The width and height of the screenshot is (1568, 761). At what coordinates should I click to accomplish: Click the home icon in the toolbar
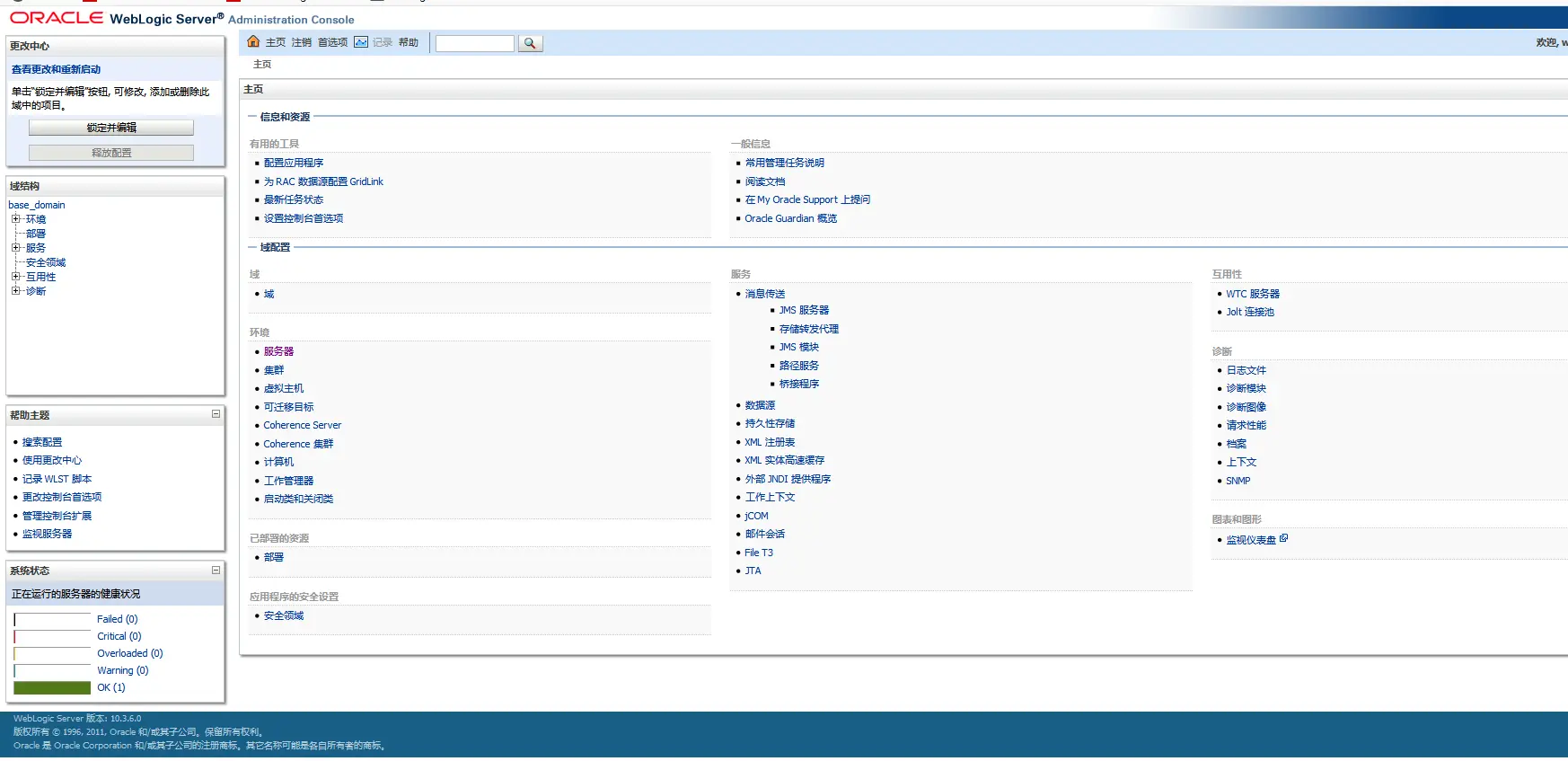(253, 41)
